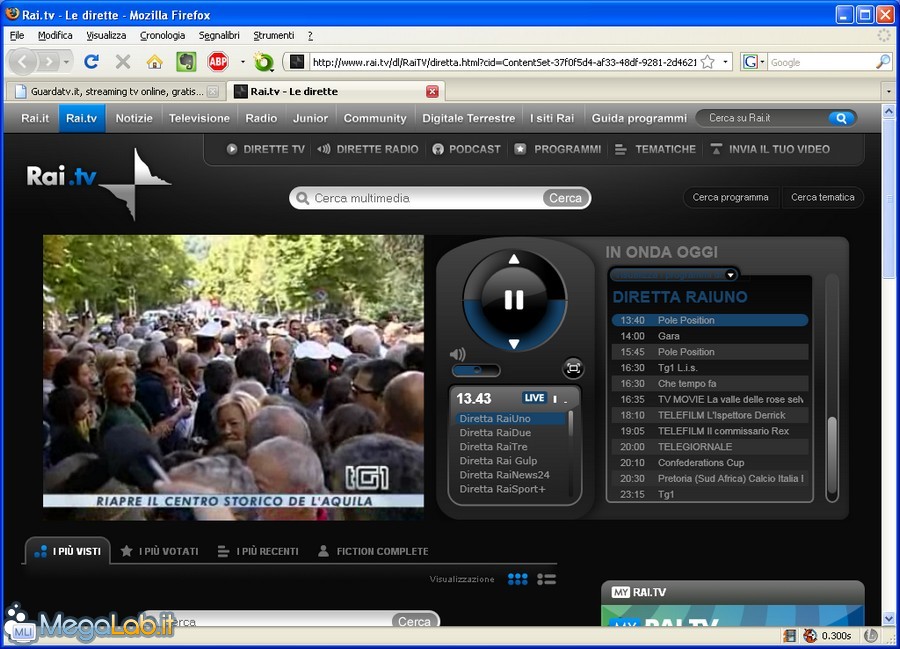Open the Adblock Plus dropdown arrow

pos(242,61)
